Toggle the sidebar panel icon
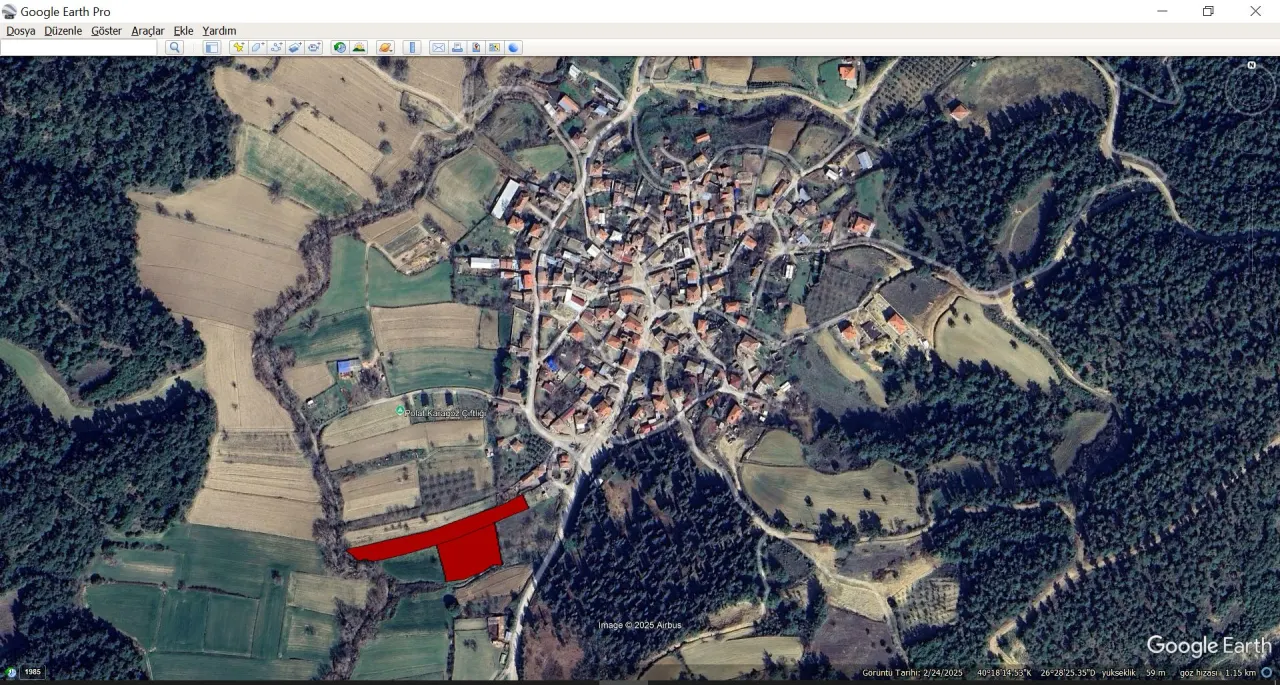Screen dimensions: 1280x685 [x=212, y=47]
